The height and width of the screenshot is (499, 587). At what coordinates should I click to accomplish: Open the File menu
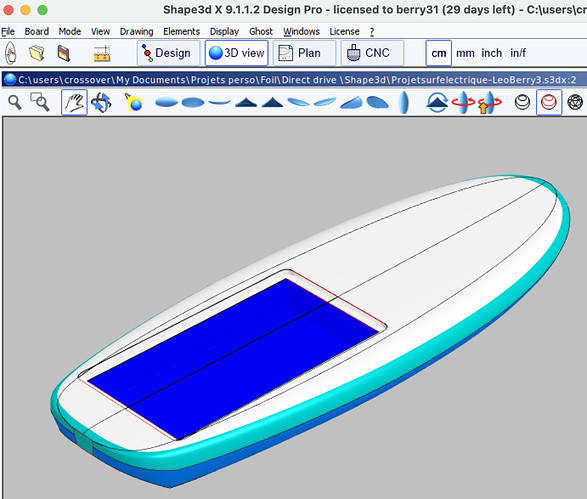(8, 32)
